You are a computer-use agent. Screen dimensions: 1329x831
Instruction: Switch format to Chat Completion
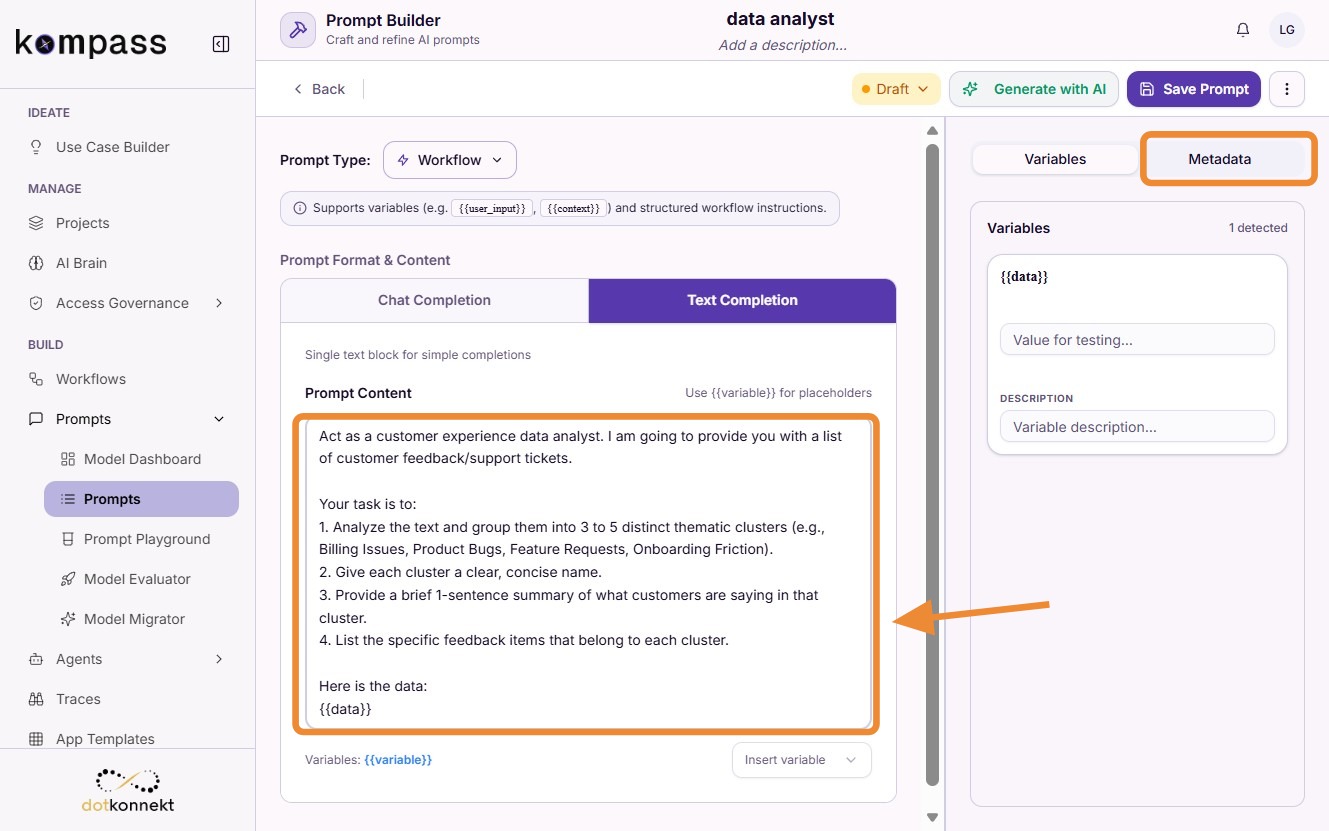click(x=434, y=300)
